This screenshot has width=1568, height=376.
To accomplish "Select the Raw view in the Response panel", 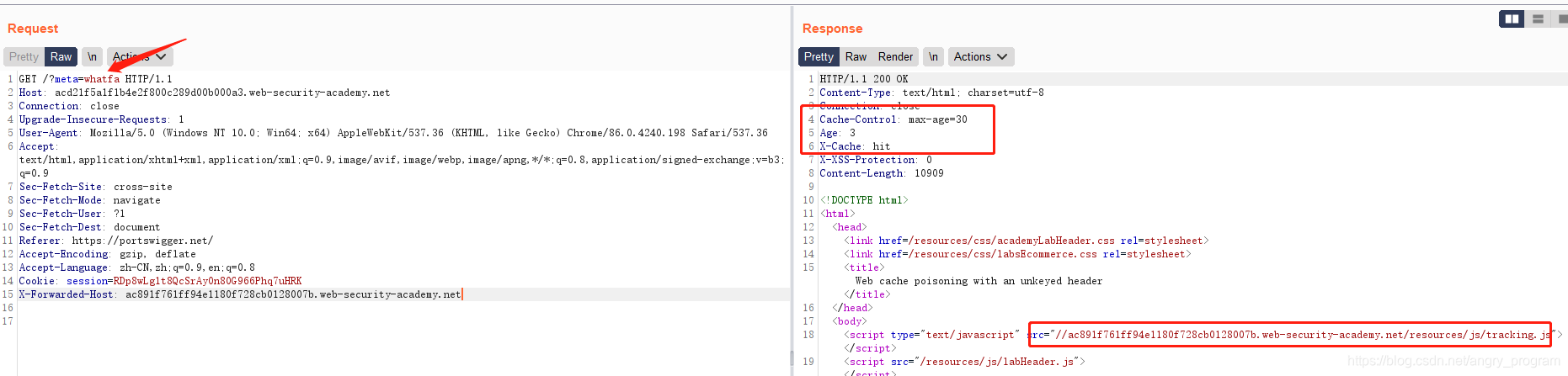I will click(856, 56).
